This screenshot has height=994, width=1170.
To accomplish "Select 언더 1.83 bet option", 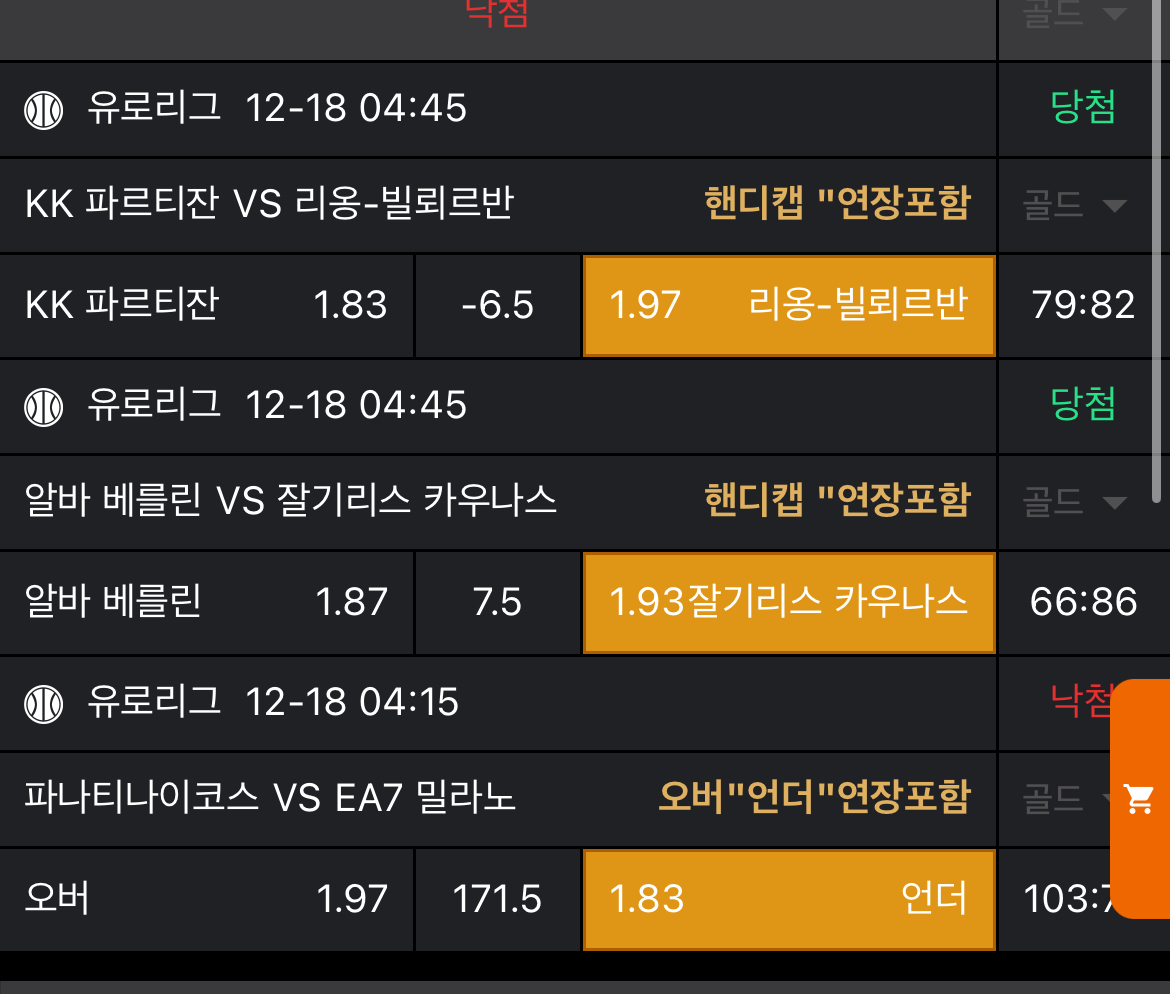I will pyautogui.click(x=789, y=899).
